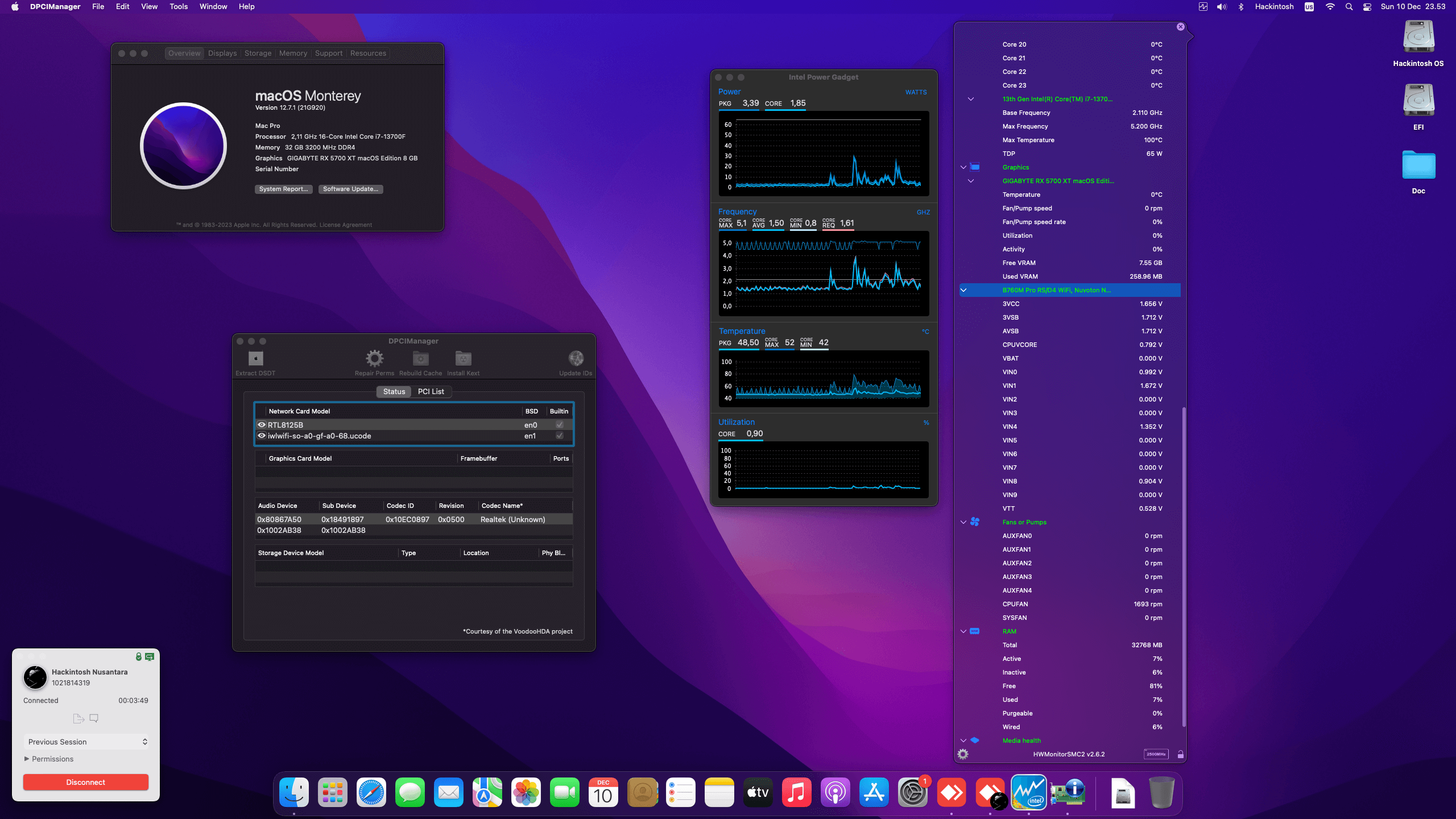The height and width of the screenshot is (819, 1456).
Task: Open the File menu
Action: point(98,7)
